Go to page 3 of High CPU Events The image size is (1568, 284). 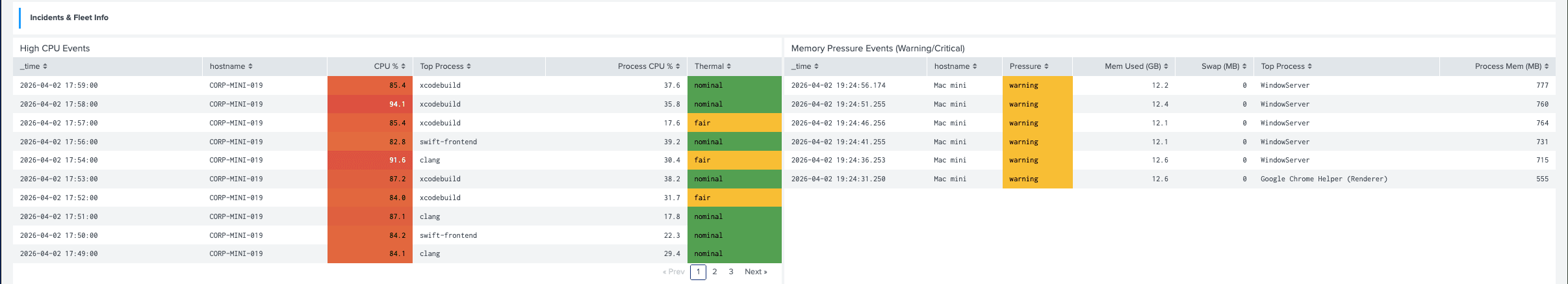[731, 272]
